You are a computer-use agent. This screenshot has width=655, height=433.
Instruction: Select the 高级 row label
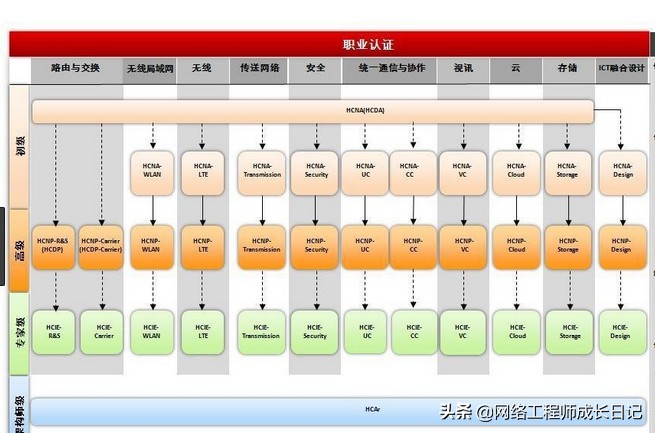[19, 251]
